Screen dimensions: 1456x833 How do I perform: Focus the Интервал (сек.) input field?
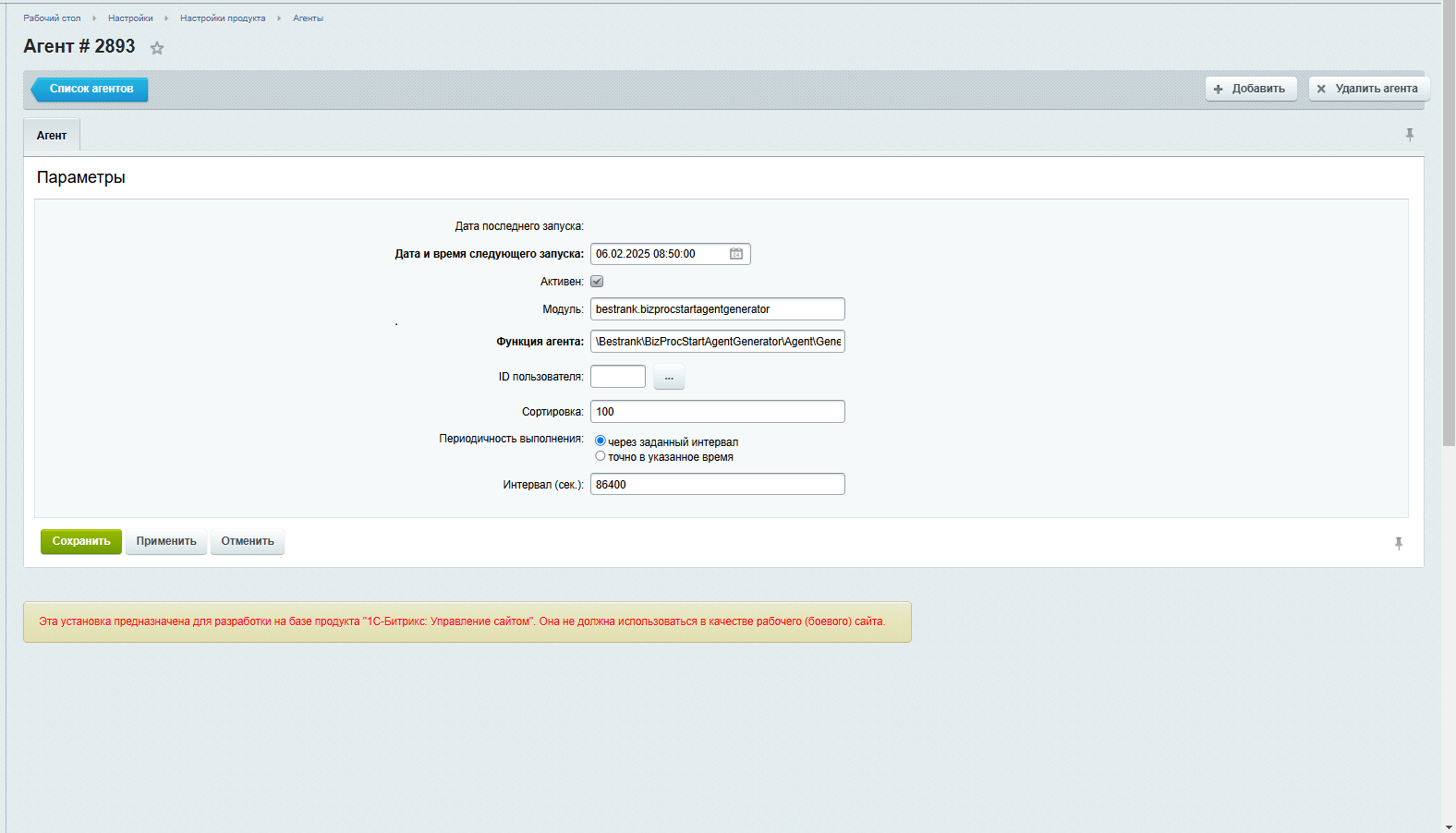717,485
